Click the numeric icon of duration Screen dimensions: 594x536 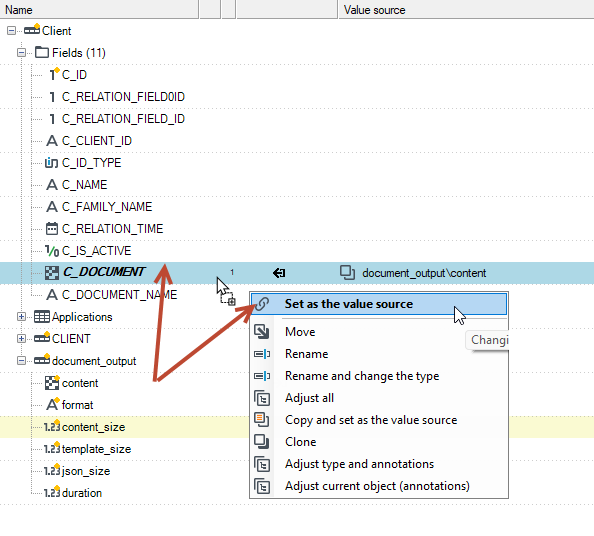(52, 492)
